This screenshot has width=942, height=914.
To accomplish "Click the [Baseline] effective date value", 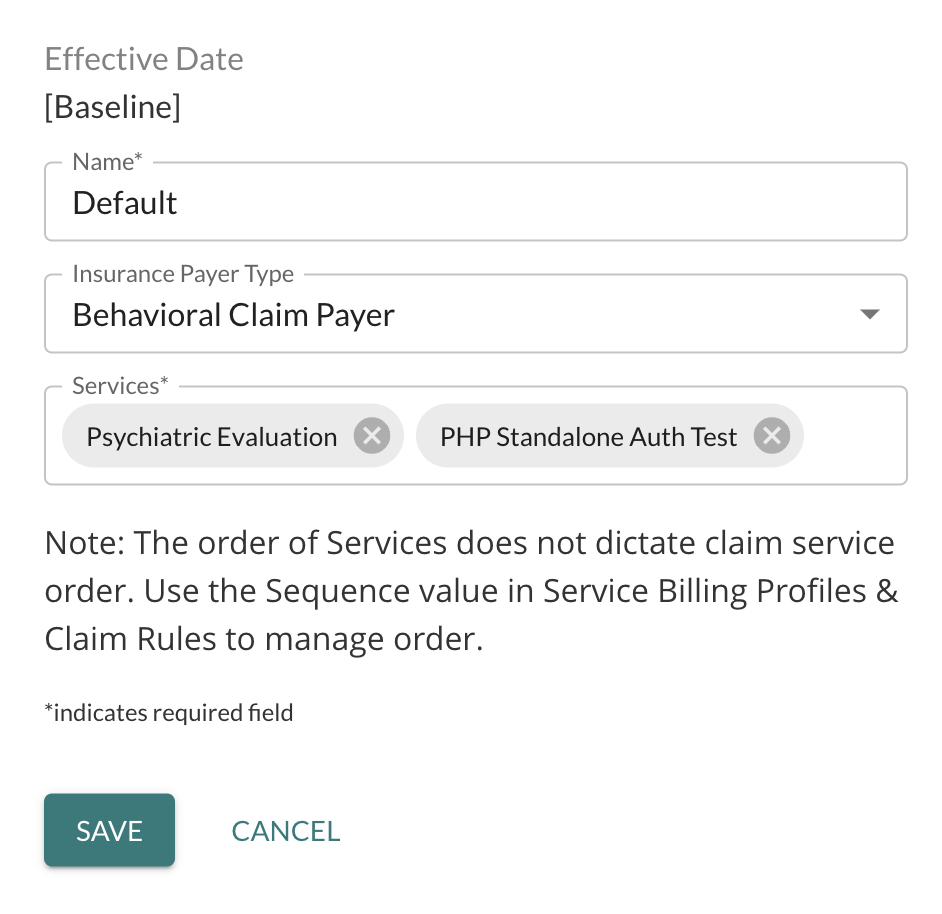I will 113,108.
